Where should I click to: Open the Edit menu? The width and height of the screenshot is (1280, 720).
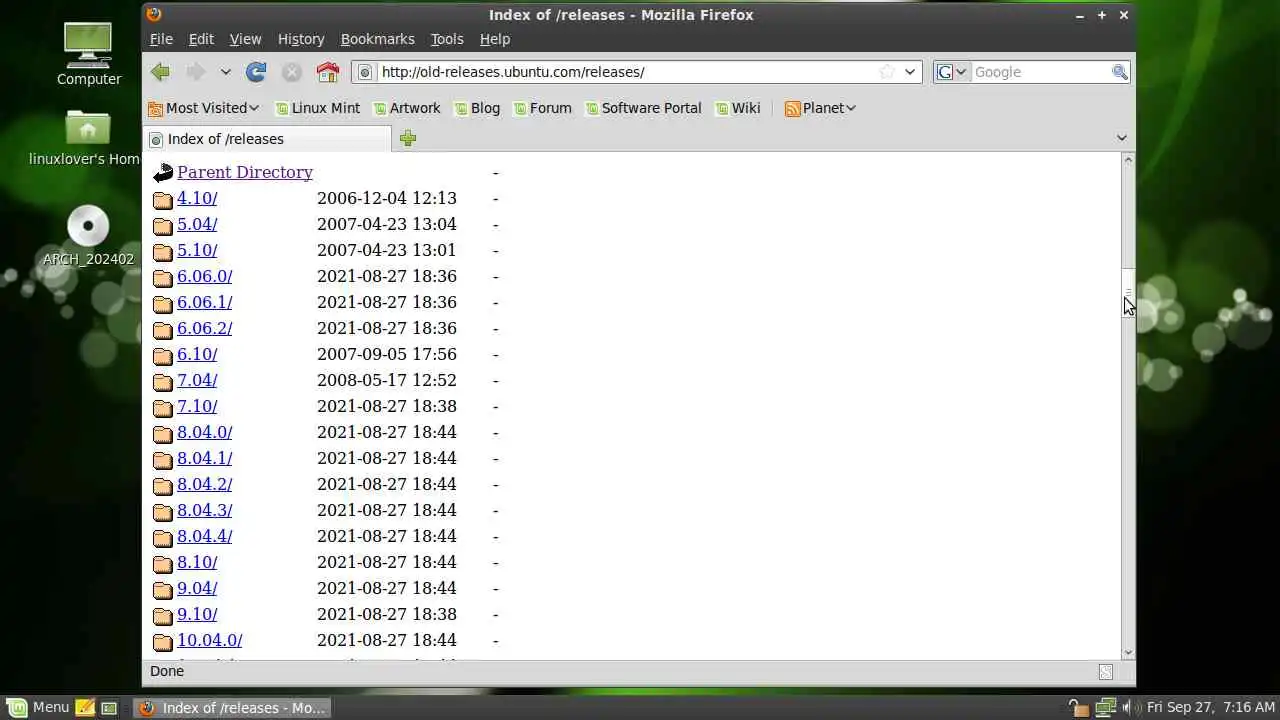click(x=201, y=39)
